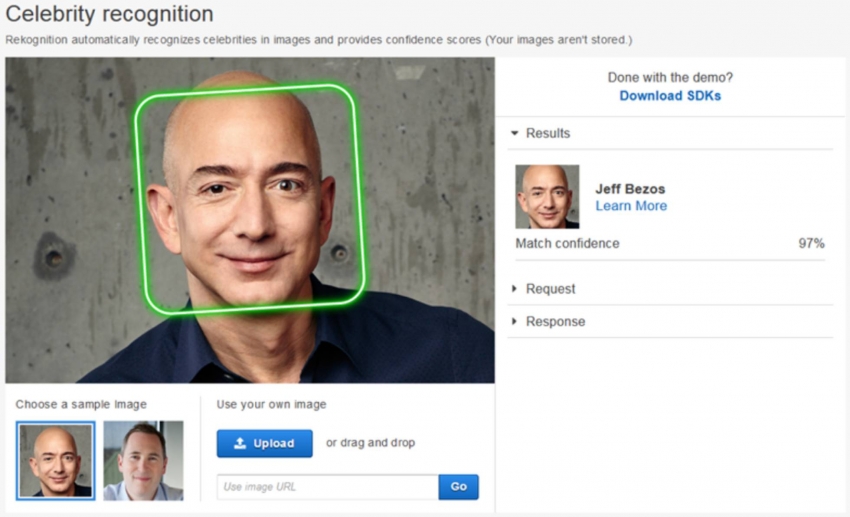This screenshot has width=850, height=517.
Task: Click the 'Choose a sample image' label
Action: 81,404
